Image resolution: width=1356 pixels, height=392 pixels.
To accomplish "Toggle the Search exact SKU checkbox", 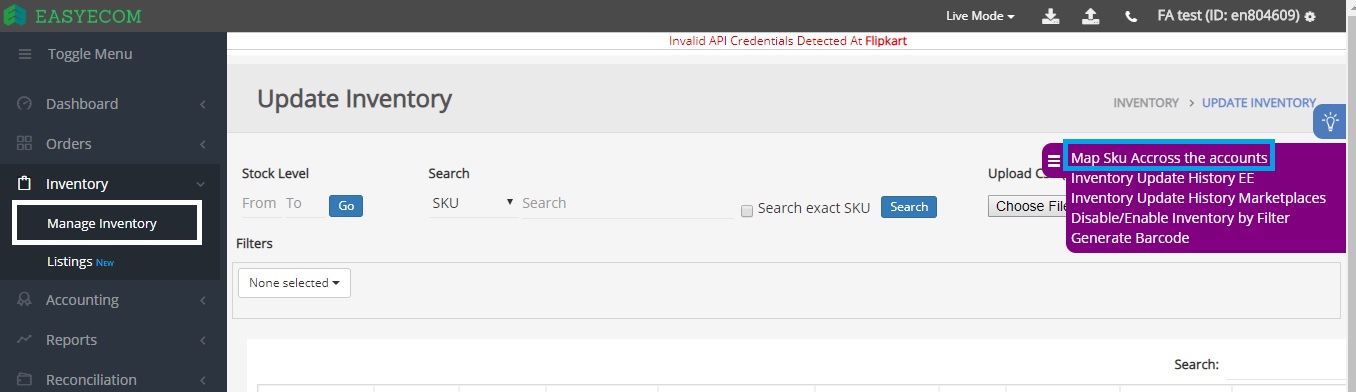I will [x=746, y=210].
